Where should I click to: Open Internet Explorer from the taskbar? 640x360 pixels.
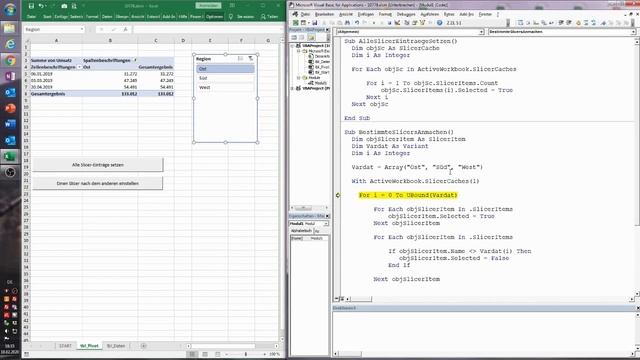coord(10,44)
